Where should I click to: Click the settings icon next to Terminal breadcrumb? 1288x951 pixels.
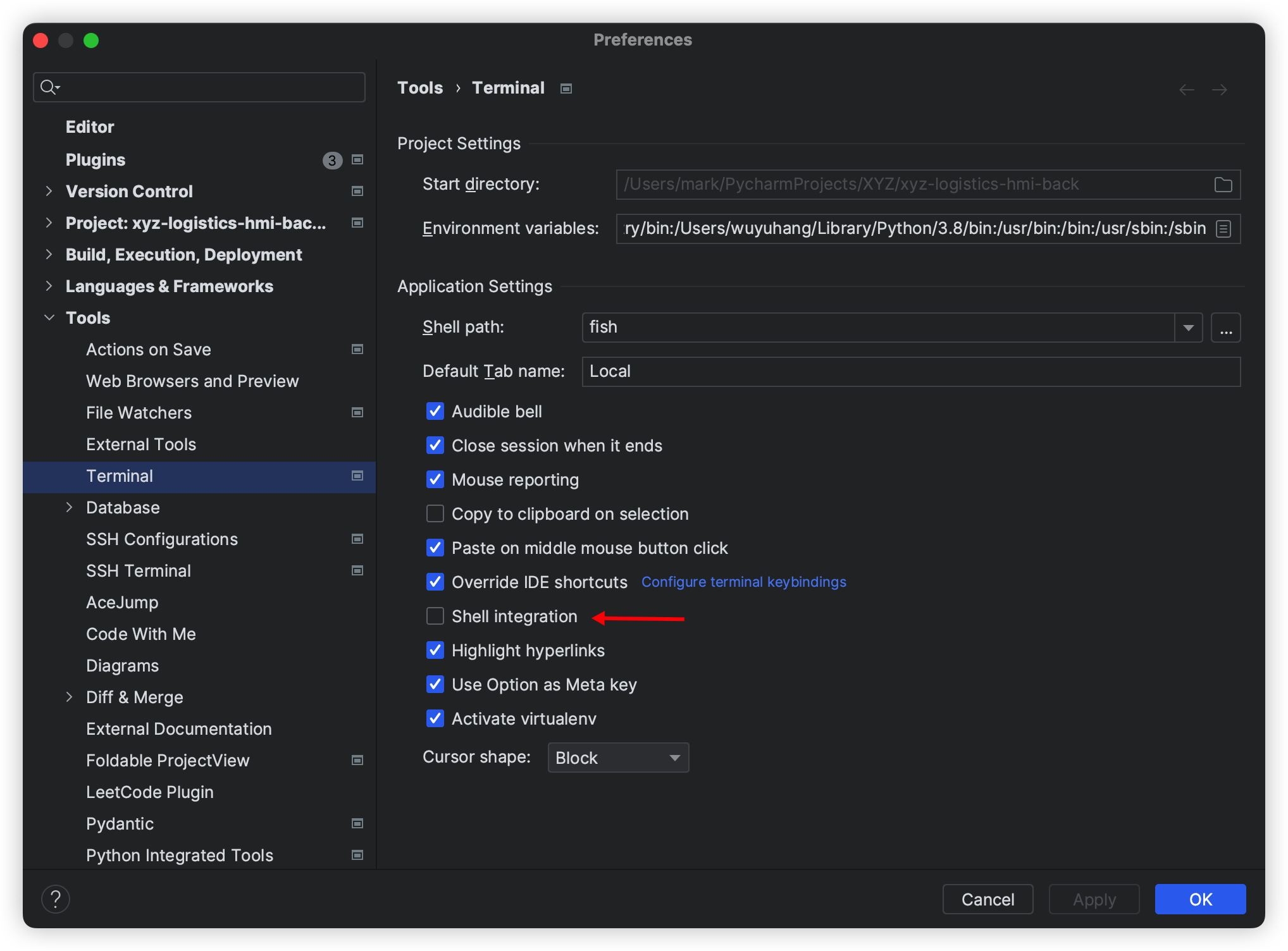[x=565, y=88]
